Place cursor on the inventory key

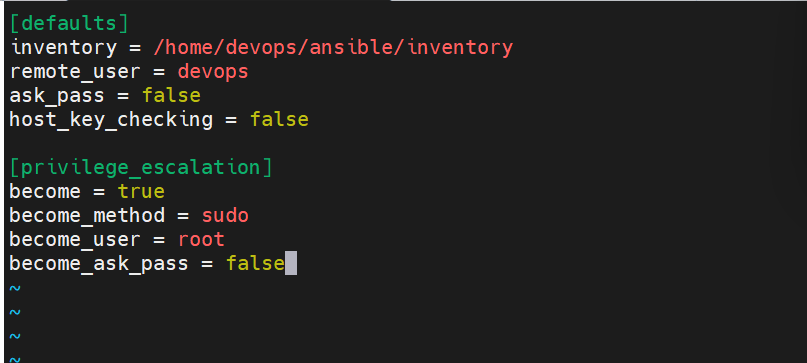(63, 48)
